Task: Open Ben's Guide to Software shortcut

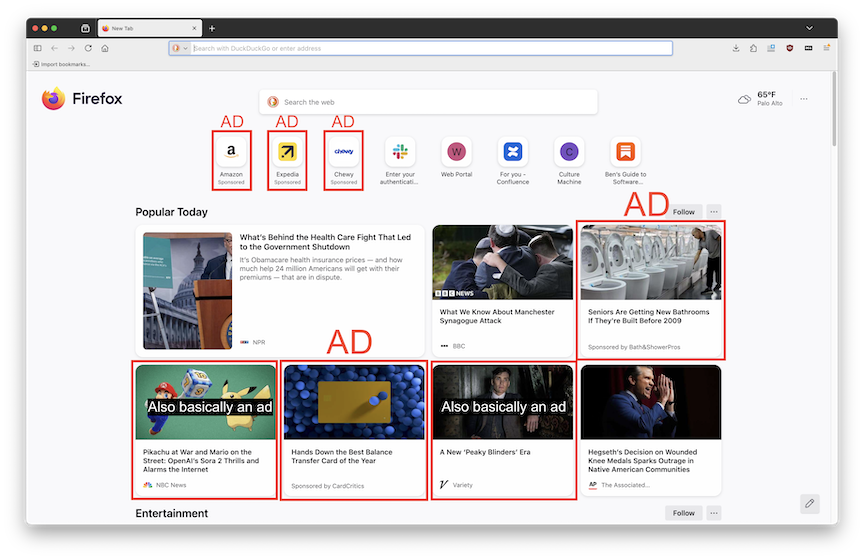Action: pos(625,160)
